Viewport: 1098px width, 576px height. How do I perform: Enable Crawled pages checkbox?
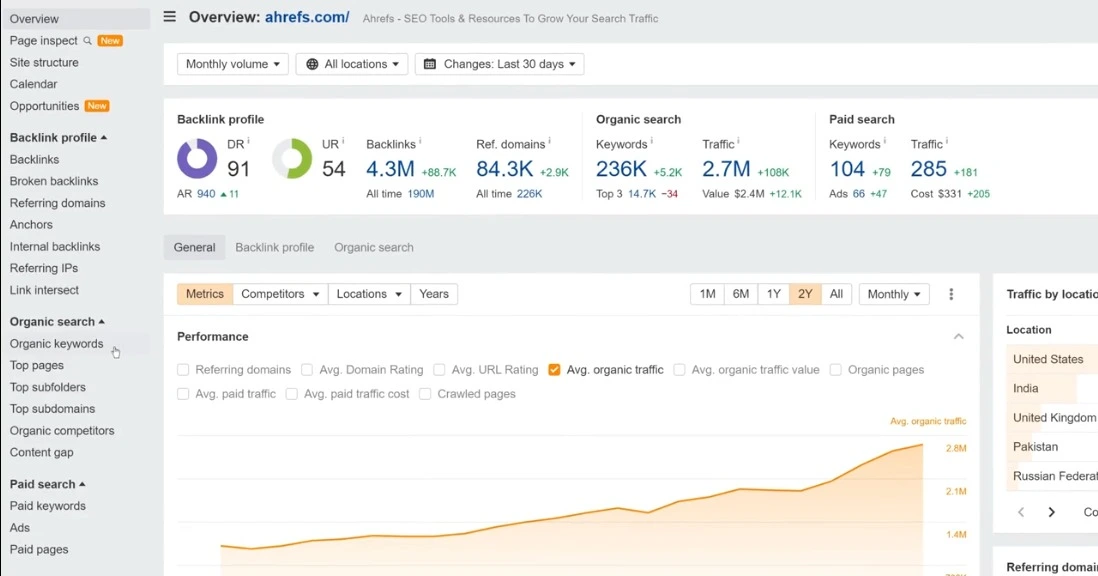[425, 394]
